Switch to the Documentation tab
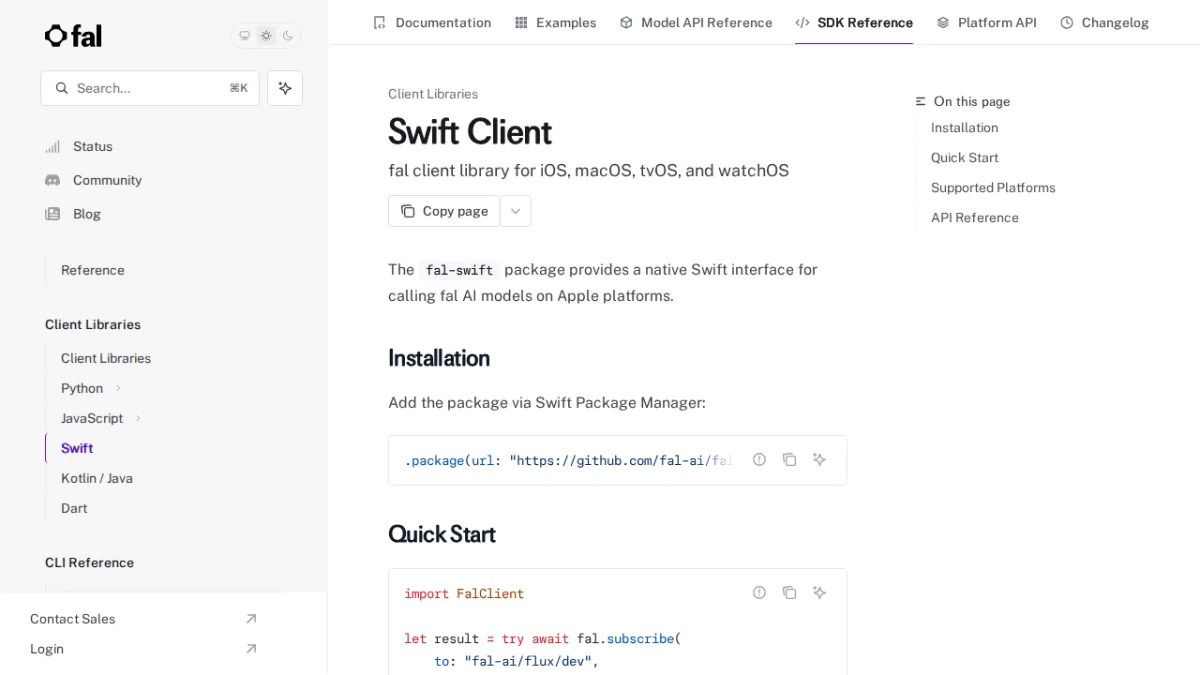This screenshot has height=675, width=1200. point(432,22)
